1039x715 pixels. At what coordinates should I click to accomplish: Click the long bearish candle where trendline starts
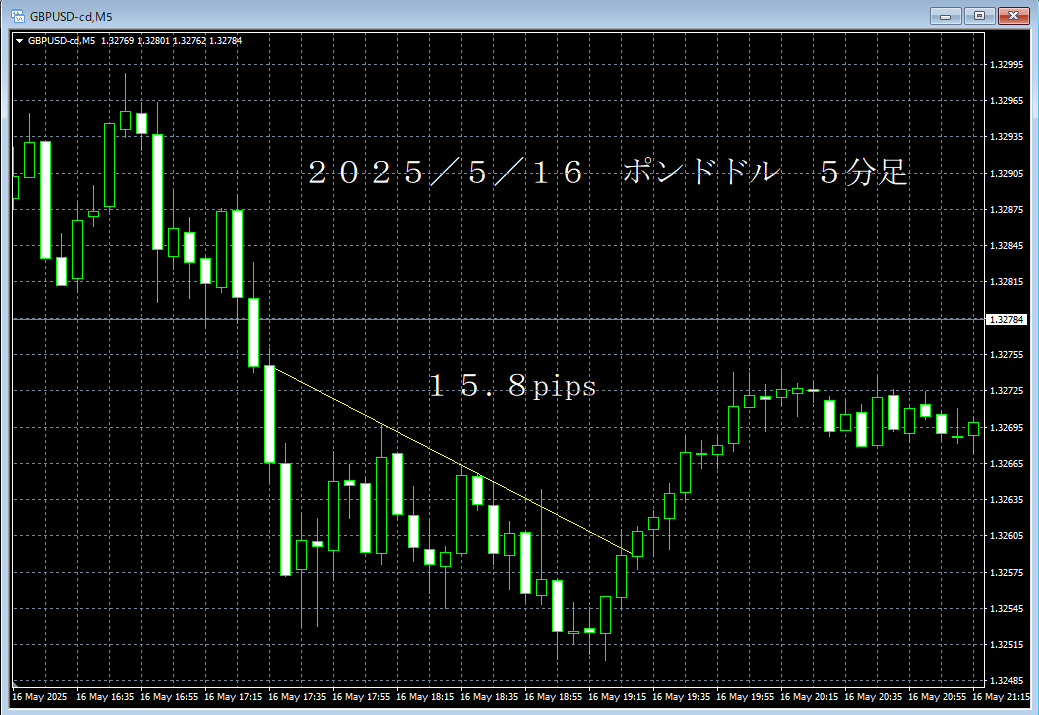point(269,414)
